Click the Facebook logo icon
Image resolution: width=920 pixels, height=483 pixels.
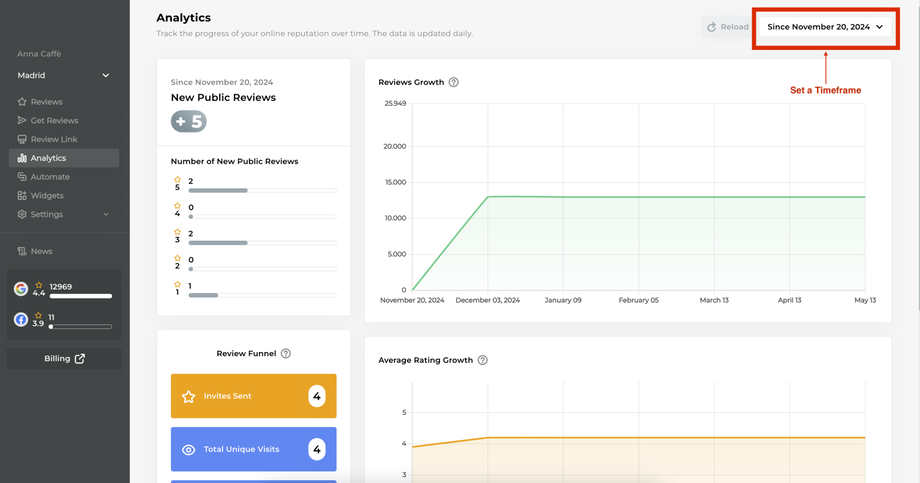[21, 320]
